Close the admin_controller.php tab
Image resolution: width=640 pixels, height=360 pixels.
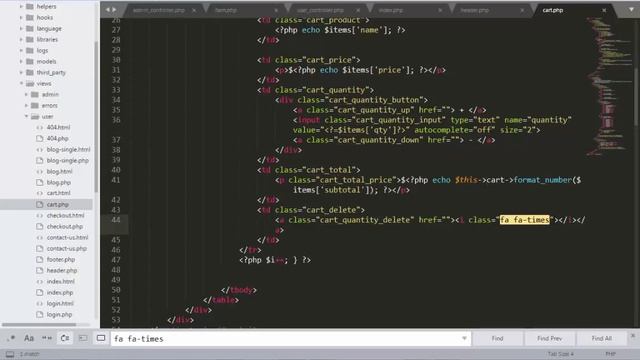(194, 10)
